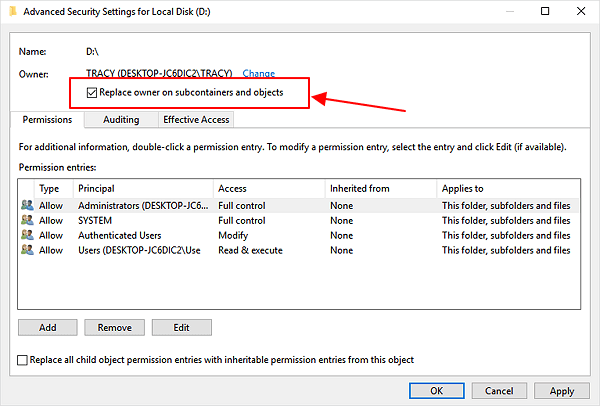Click the Change owner link
600x406 pixels.
coord(258,73)
